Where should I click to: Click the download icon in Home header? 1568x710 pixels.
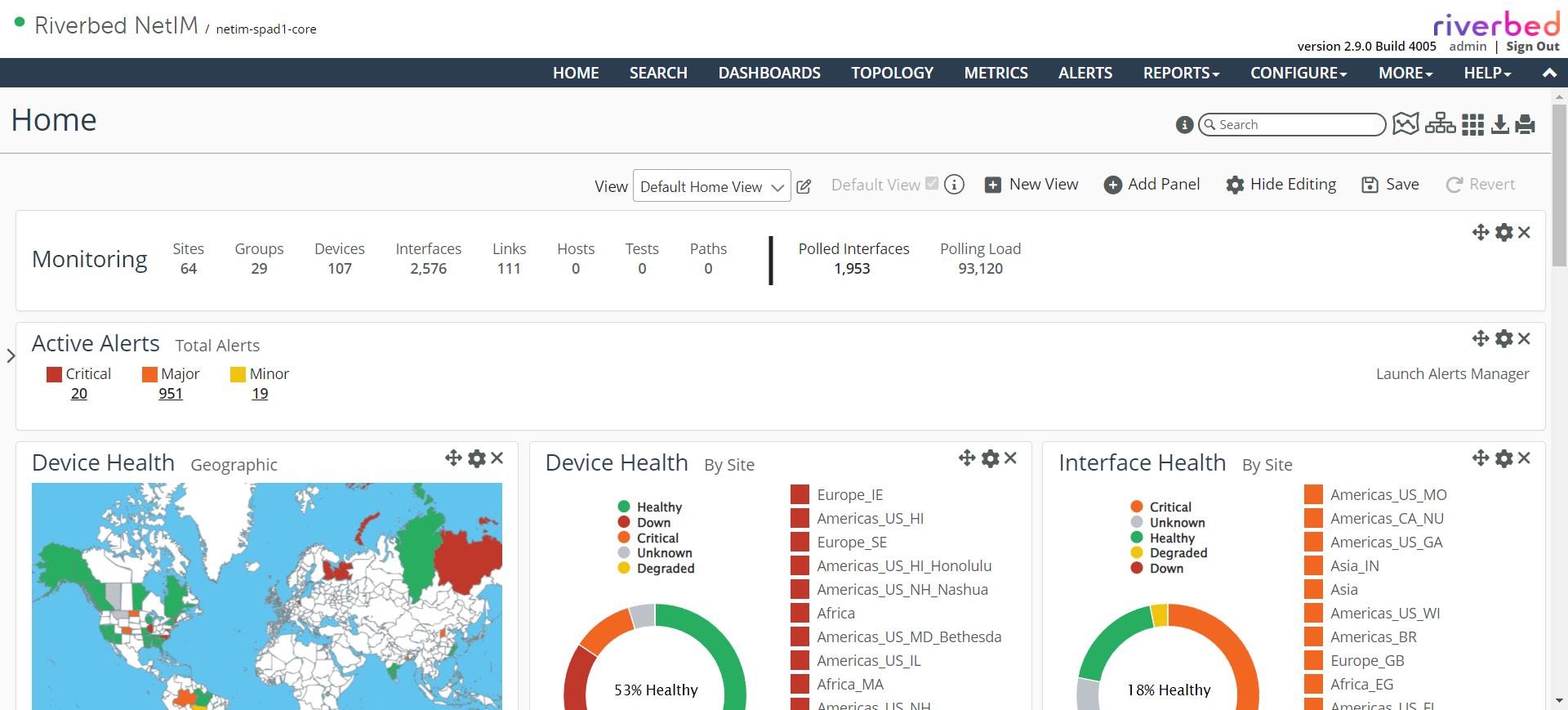click(x=1500, y=124)
